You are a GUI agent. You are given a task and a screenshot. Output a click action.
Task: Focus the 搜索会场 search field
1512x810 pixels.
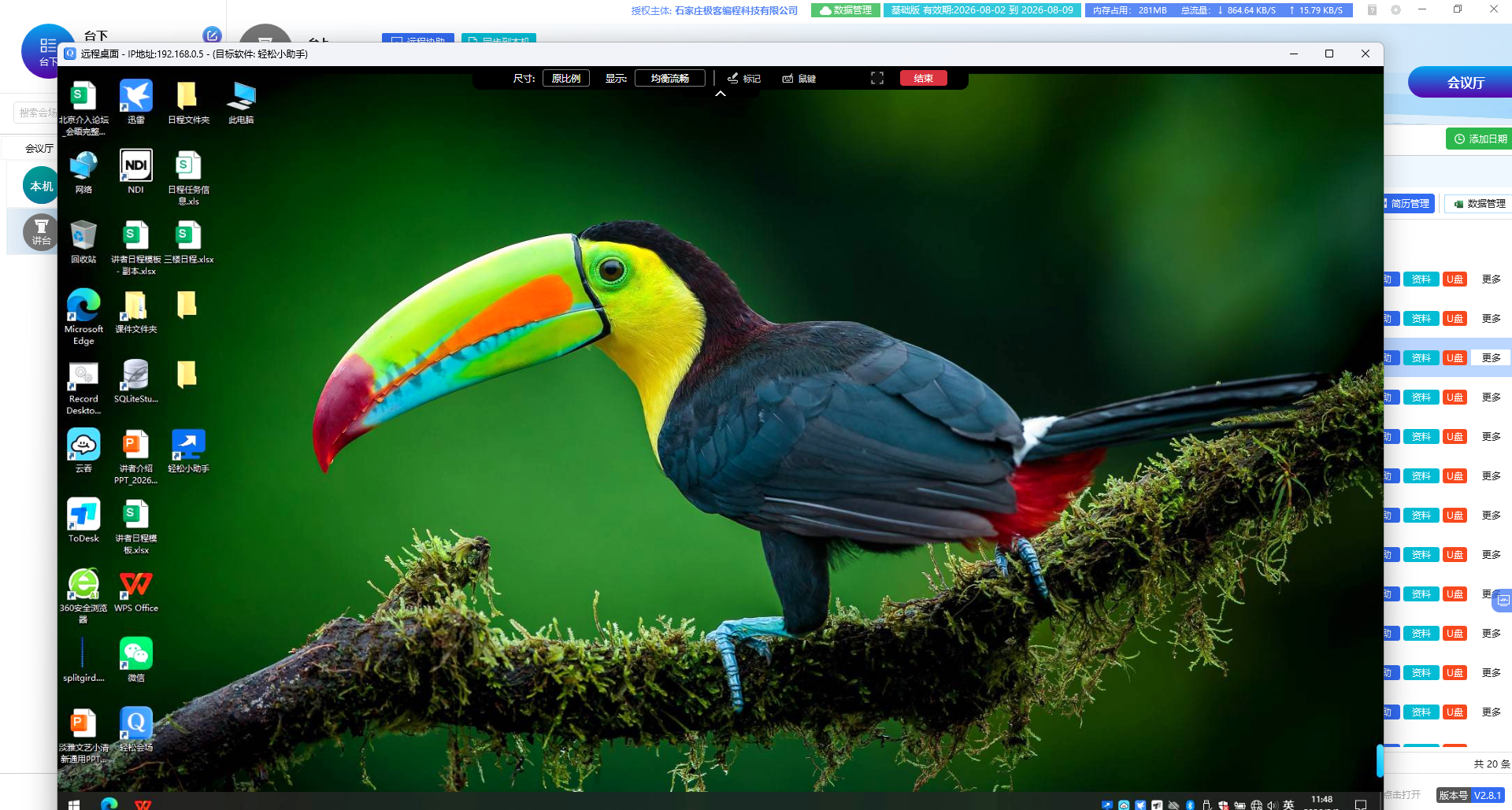pyautogui.click(x=35, y=113)
